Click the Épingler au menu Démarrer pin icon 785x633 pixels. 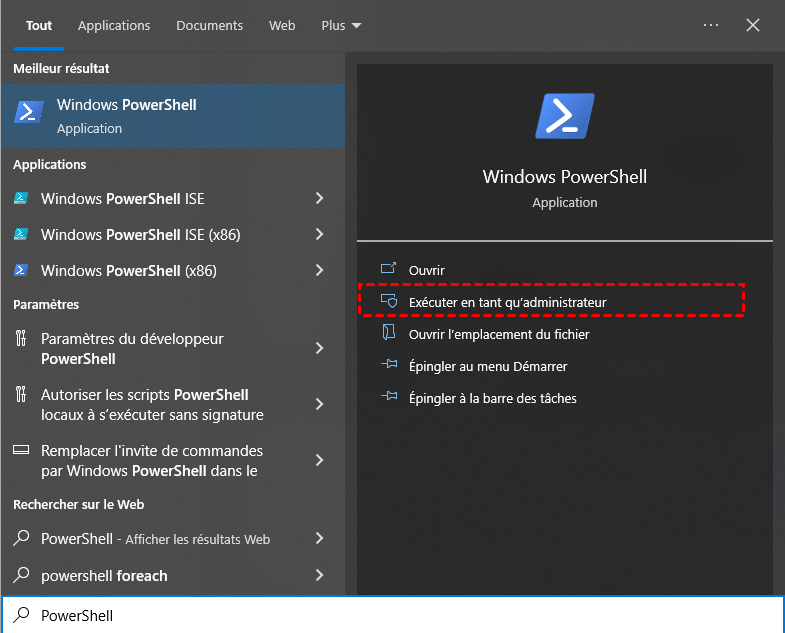(x=389, y=366)
